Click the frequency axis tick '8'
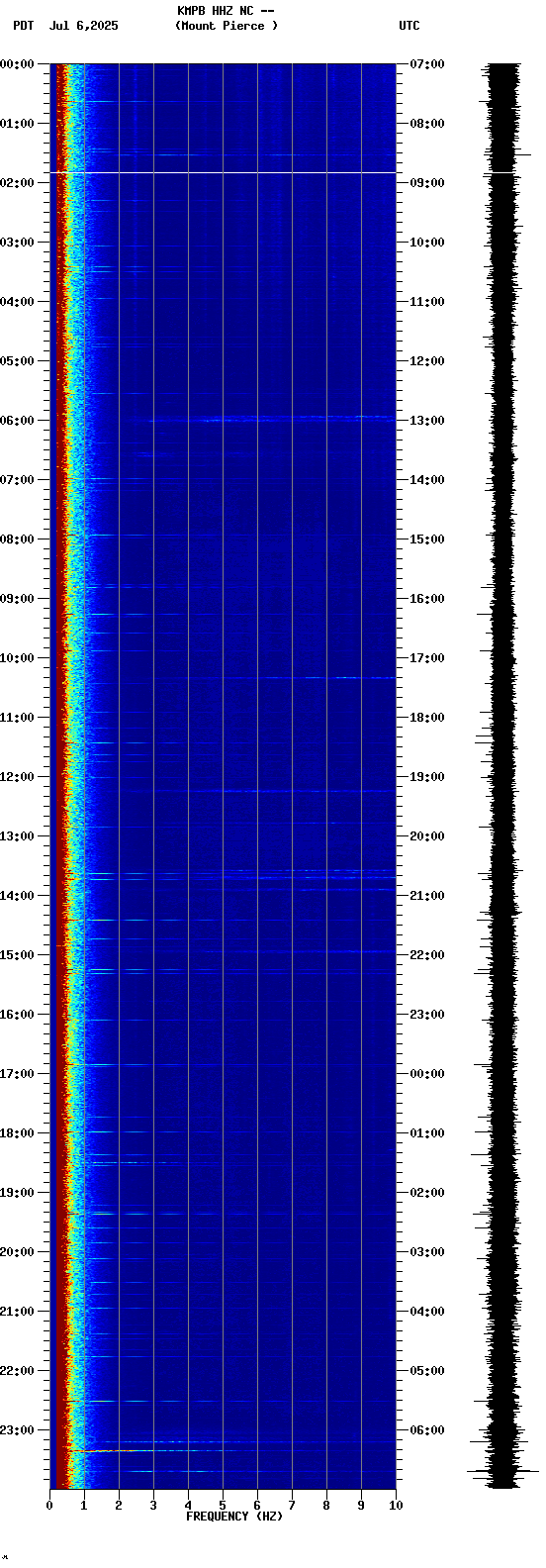 326,1506
